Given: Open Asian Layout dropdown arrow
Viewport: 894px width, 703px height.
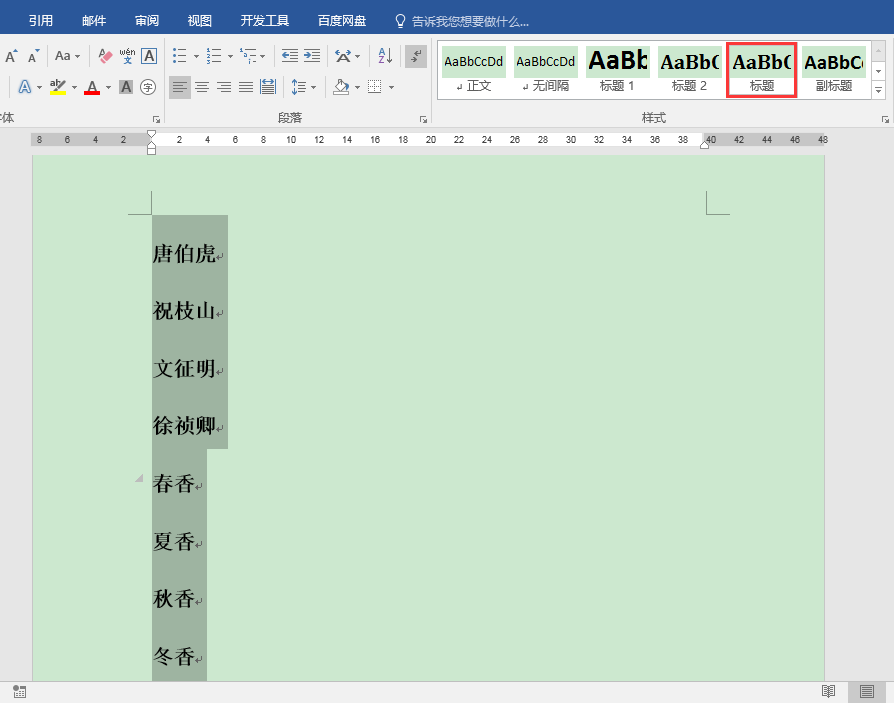Looking at the screenshot, I should (357, 56).
